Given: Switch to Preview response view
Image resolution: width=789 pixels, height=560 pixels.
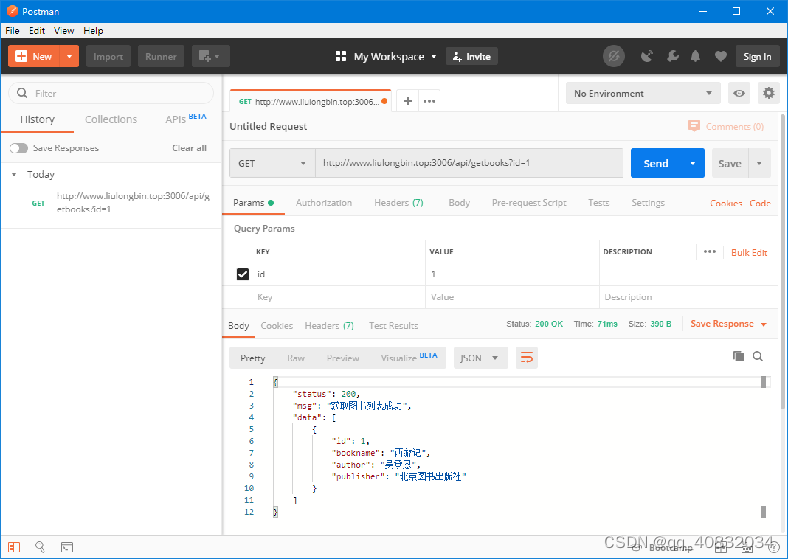Looking at the screenshot, I should point(343,358).
